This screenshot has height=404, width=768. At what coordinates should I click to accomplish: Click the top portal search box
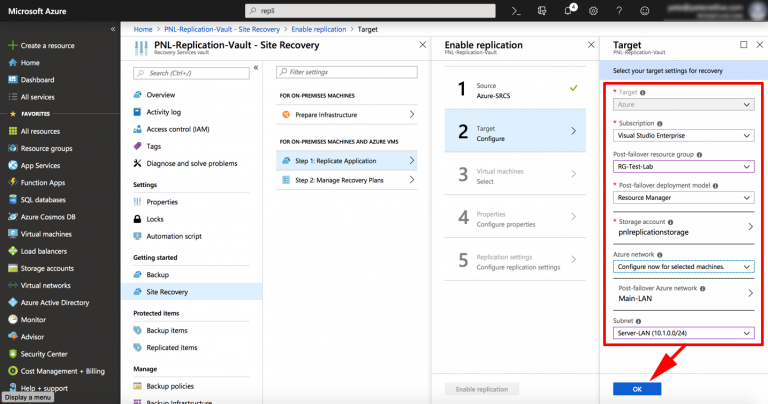tap(370, 11)
